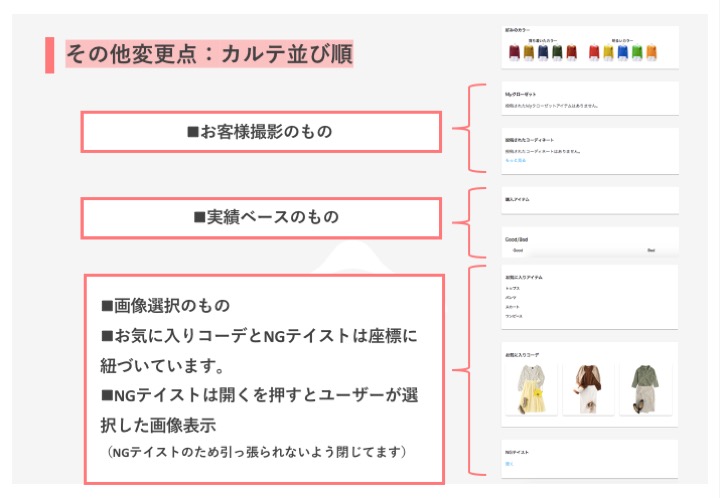Choose the dark green sweater swatch

(557, 52)
